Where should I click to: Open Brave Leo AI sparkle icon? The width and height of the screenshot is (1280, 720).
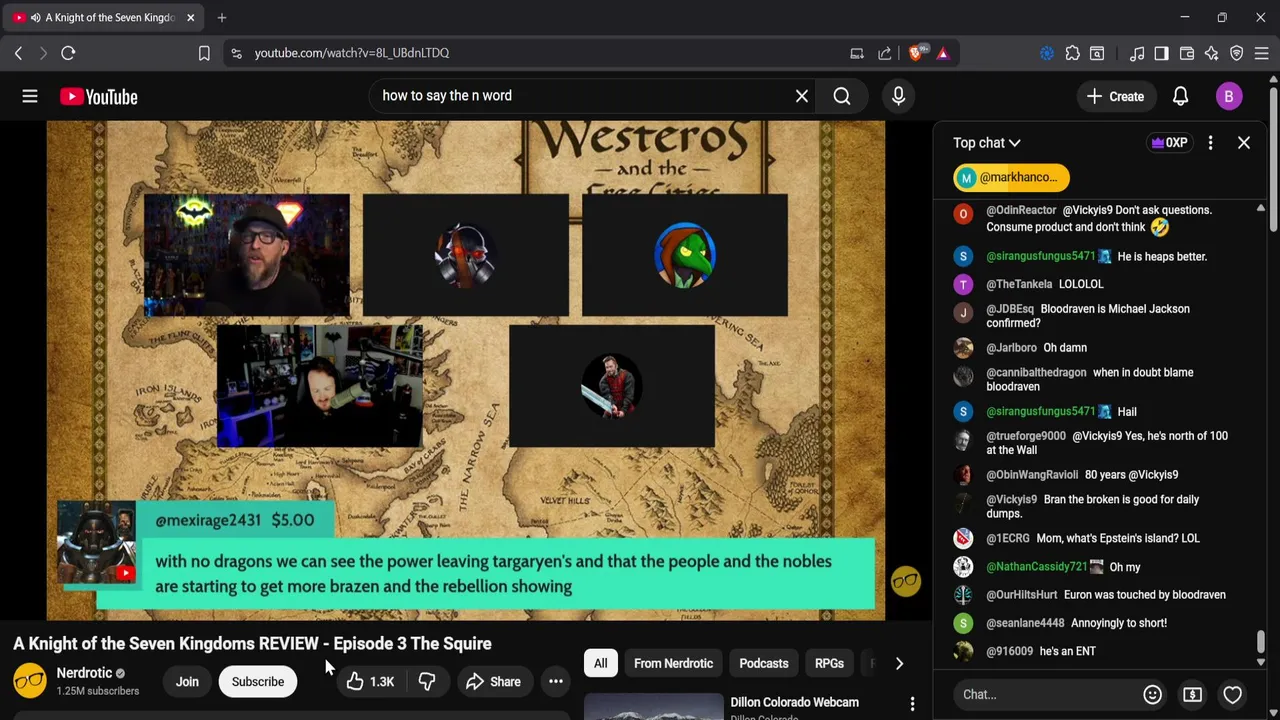(1212, 53)
